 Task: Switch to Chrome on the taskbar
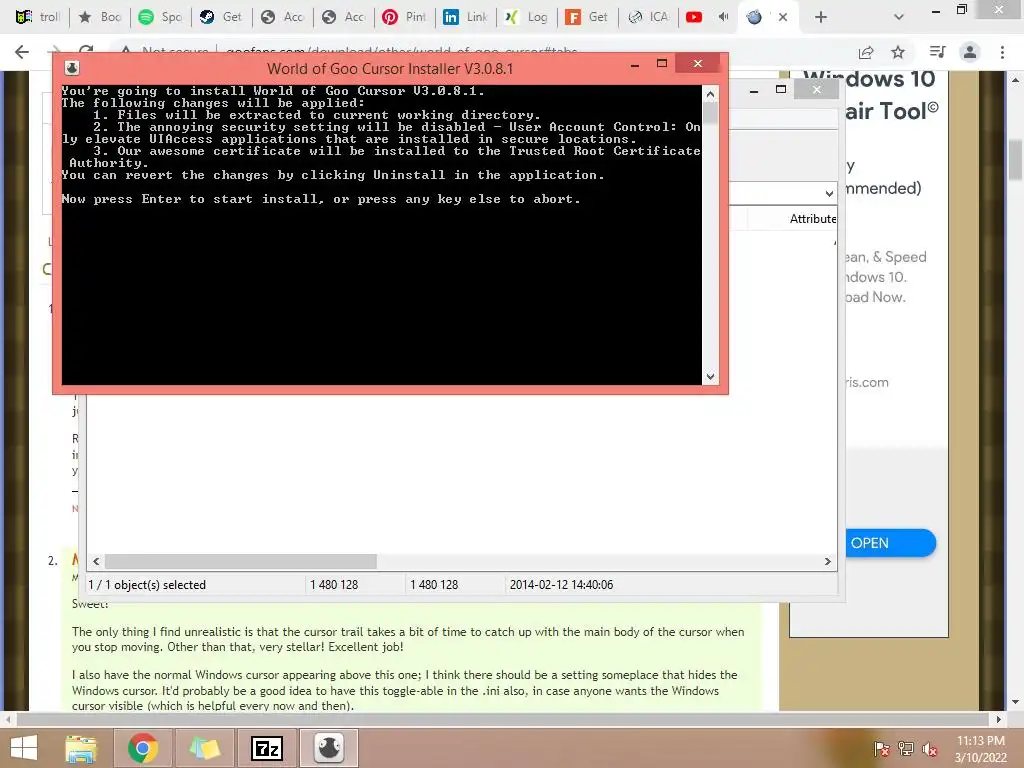(x=143, y=748)
